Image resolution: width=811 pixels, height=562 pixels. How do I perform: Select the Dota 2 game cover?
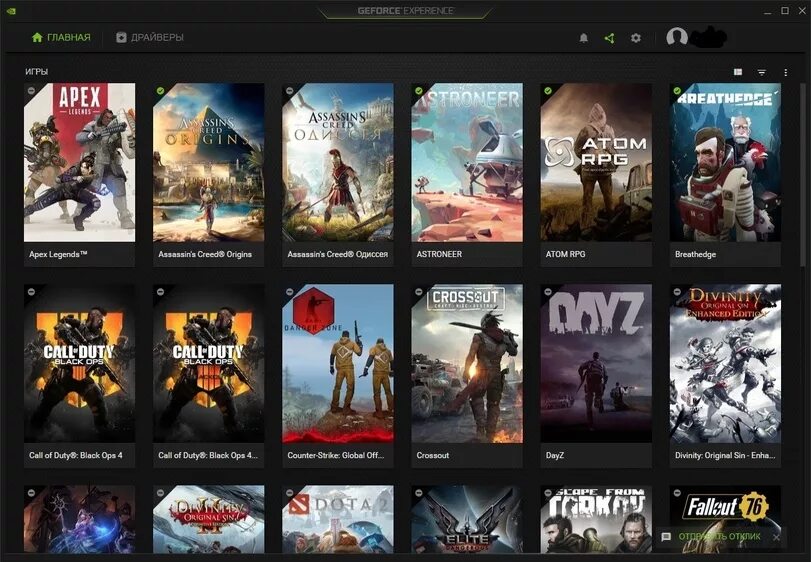[338, 519]
